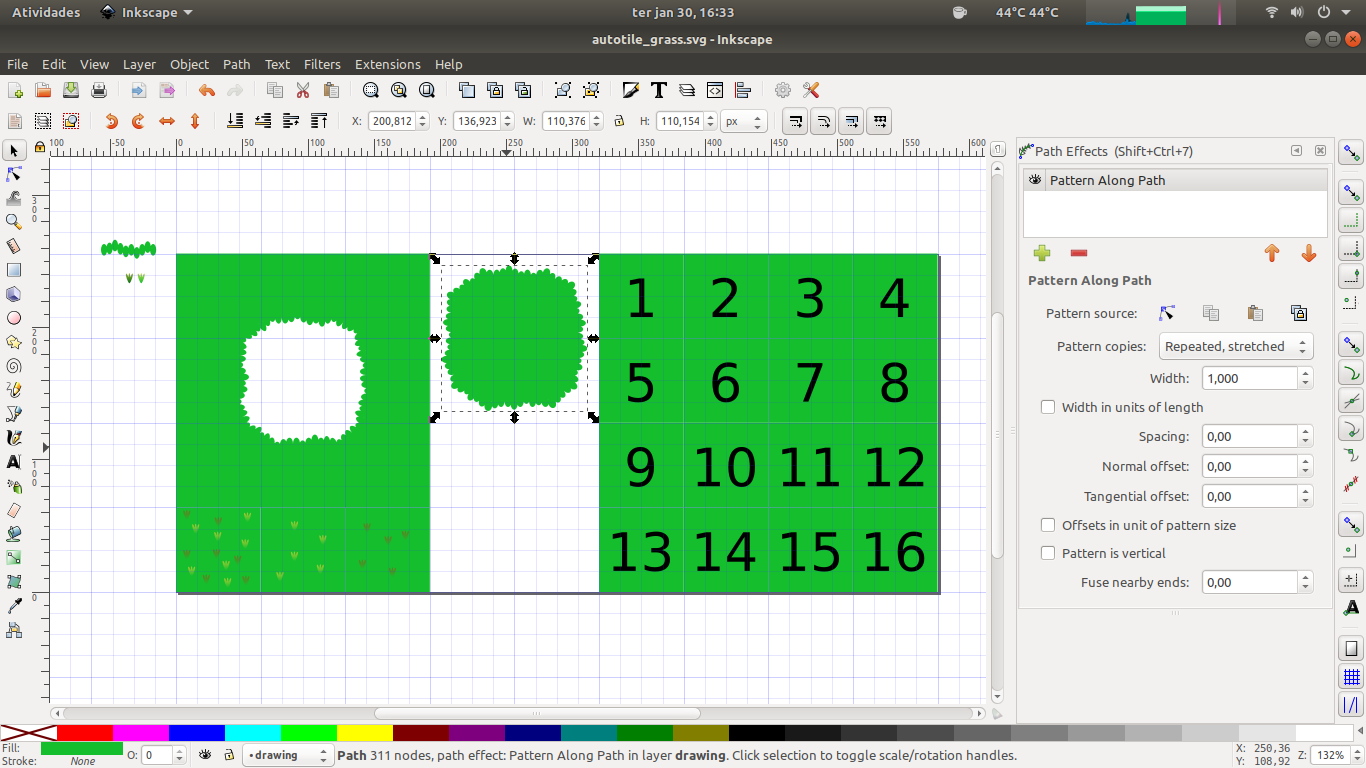Toggle width/height ratio lock
The image size is (1366, 768).
point(619,121)
